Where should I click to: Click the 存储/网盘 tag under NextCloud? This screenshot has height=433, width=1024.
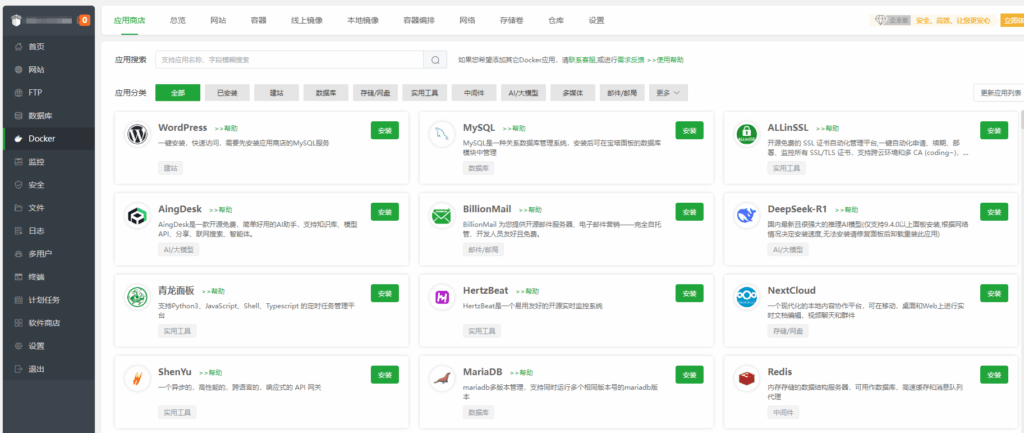click(788, 331)
